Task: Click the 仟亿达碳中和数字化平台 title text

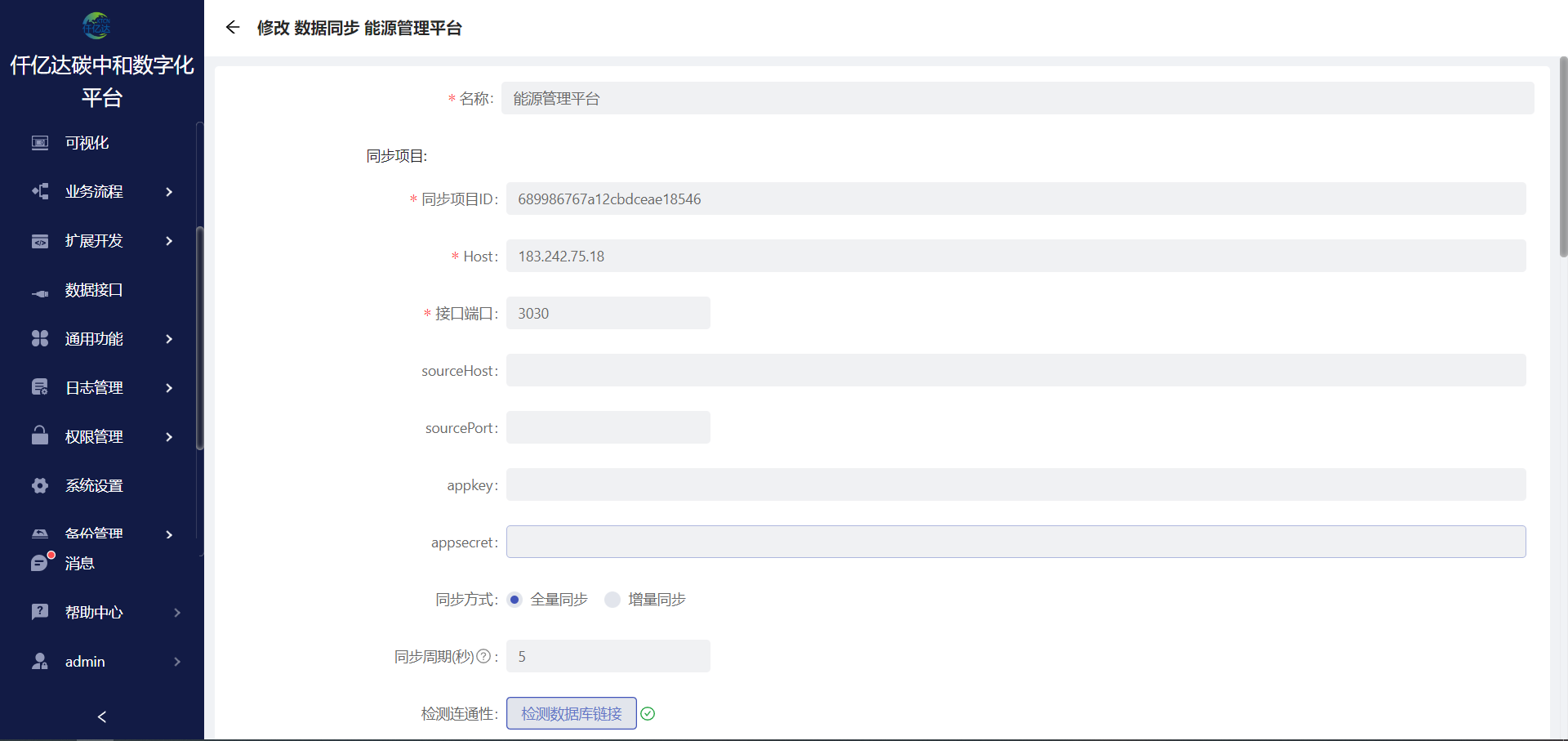Action: coord(102,81)
